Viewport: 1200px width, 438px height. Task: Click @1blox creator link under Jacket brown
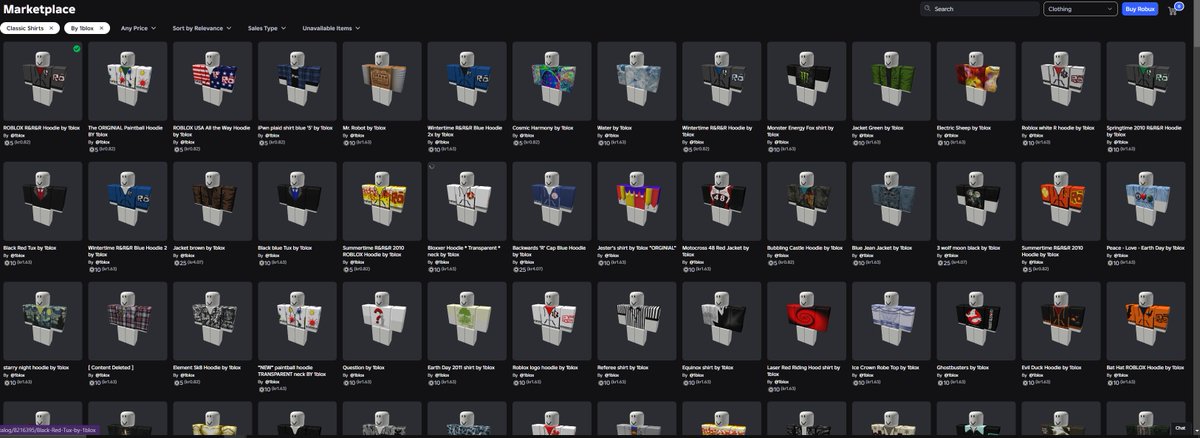point(187,256)
